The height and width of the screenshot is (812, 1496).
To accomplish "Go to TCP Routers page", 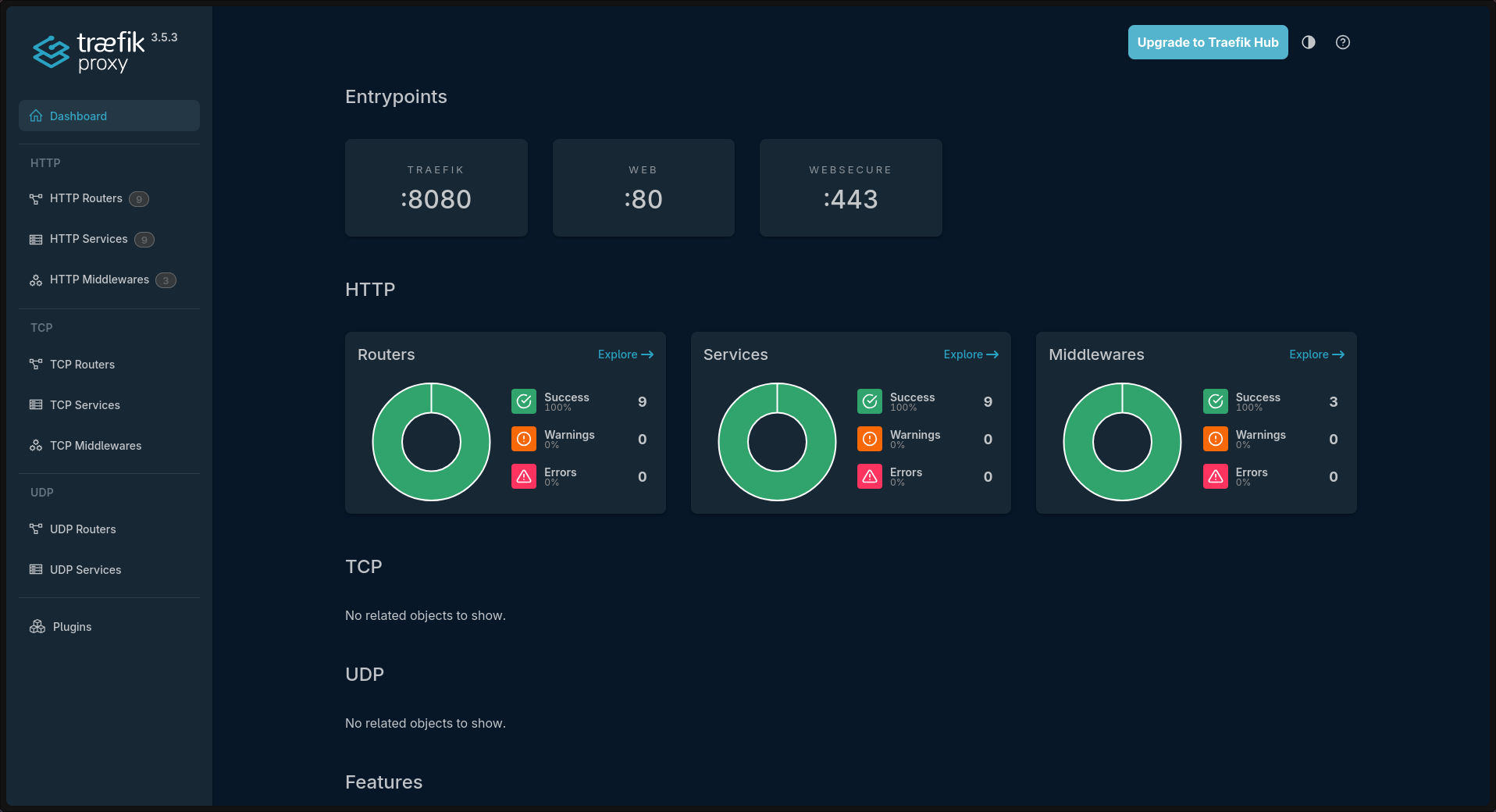I will tap(82, 365).
